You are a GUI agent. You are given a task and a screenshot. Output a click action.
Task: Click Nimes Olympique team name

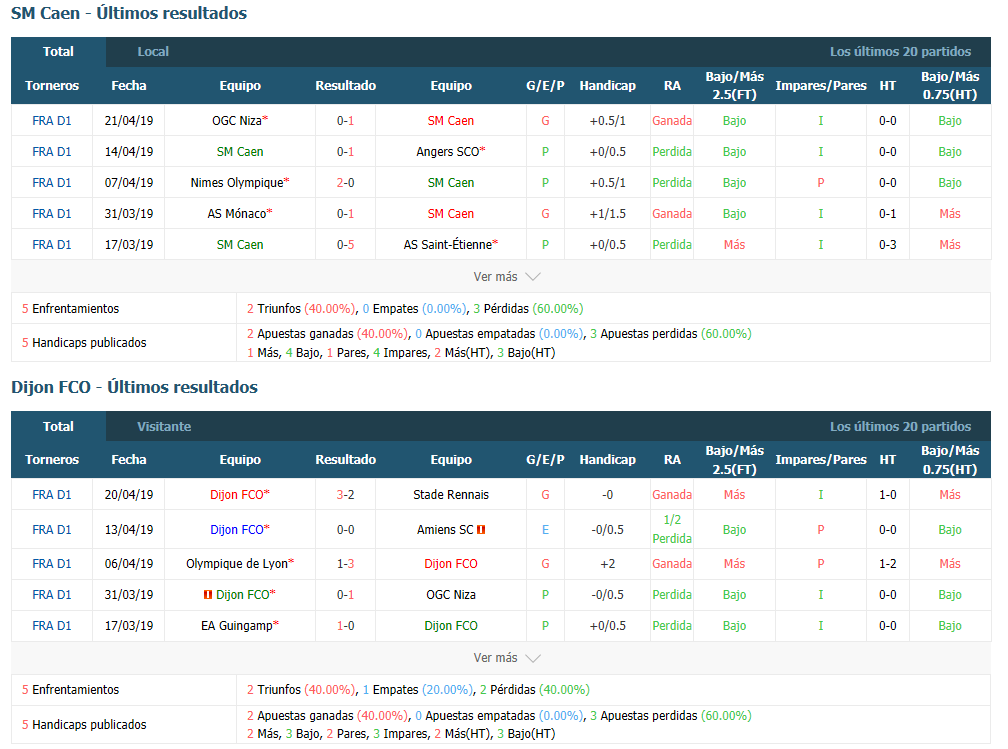point(237,183)
